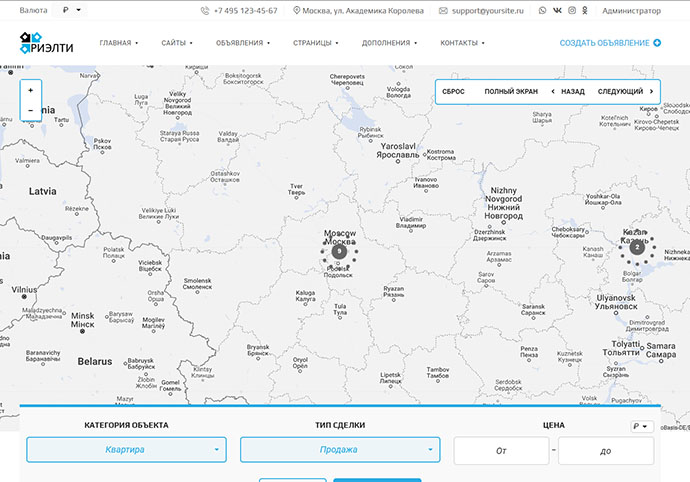
Task: Click the Kazan cluster marker on map
Action: (637, 247)
